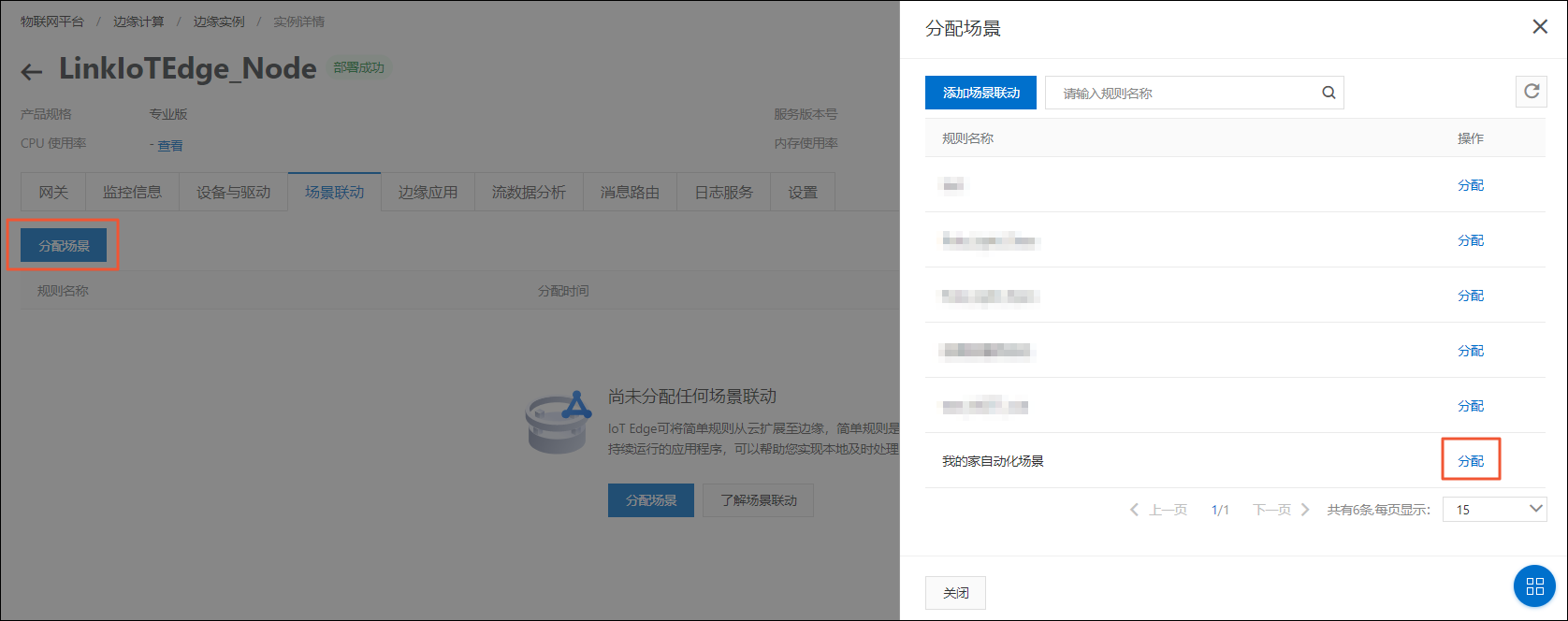Open the 设备与驱动 tab
The width and height of the screenshot is (1568, 621).
coord(233,192)
